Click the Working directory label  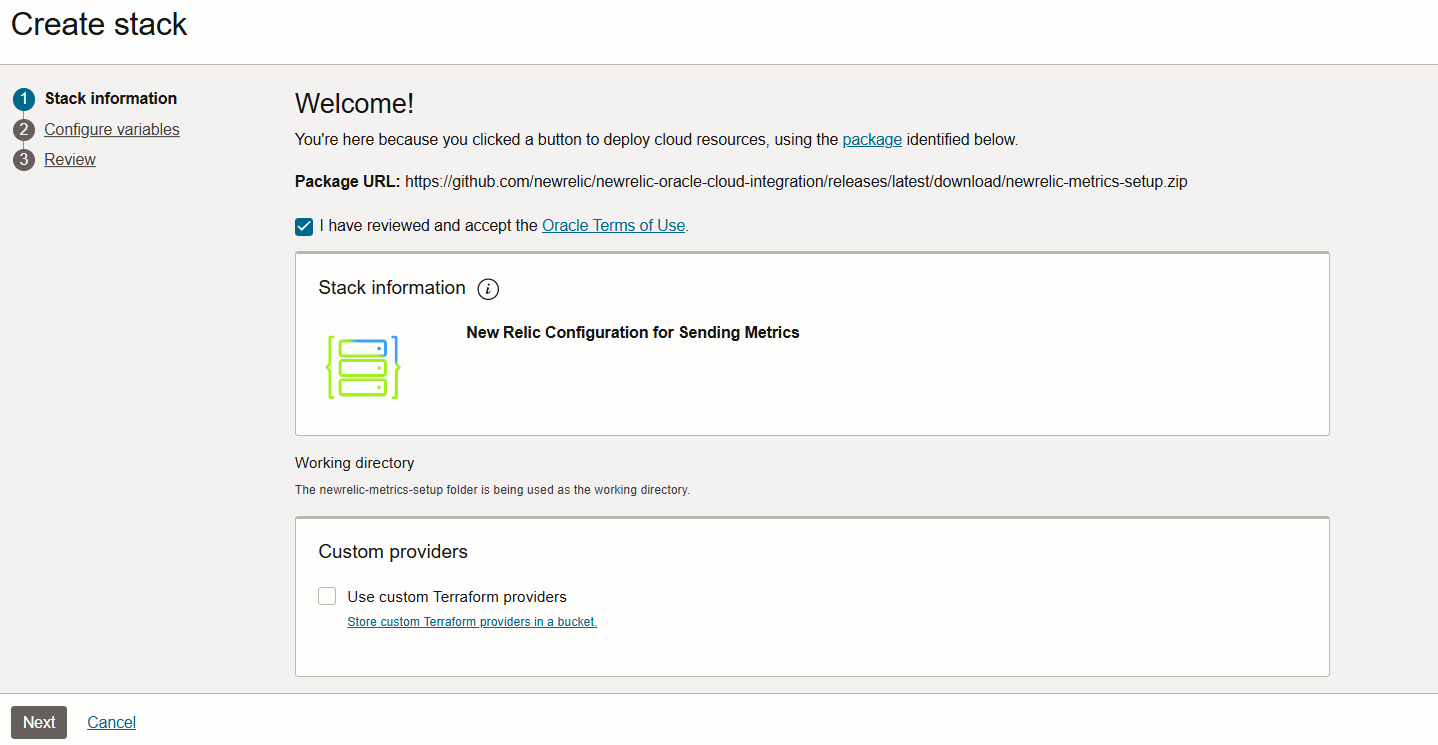pos(354,462)
